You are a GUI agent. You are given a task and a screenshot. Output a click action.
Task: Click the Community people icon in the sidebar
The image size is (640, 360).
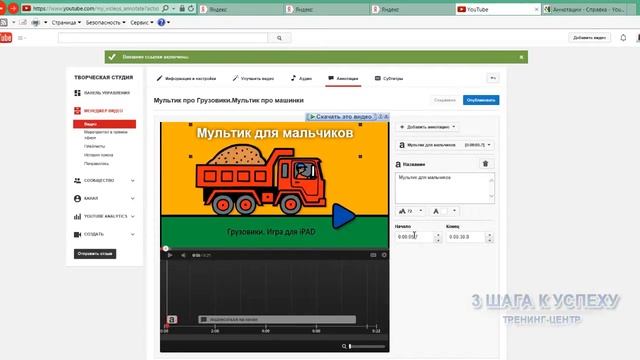[77, 180]
